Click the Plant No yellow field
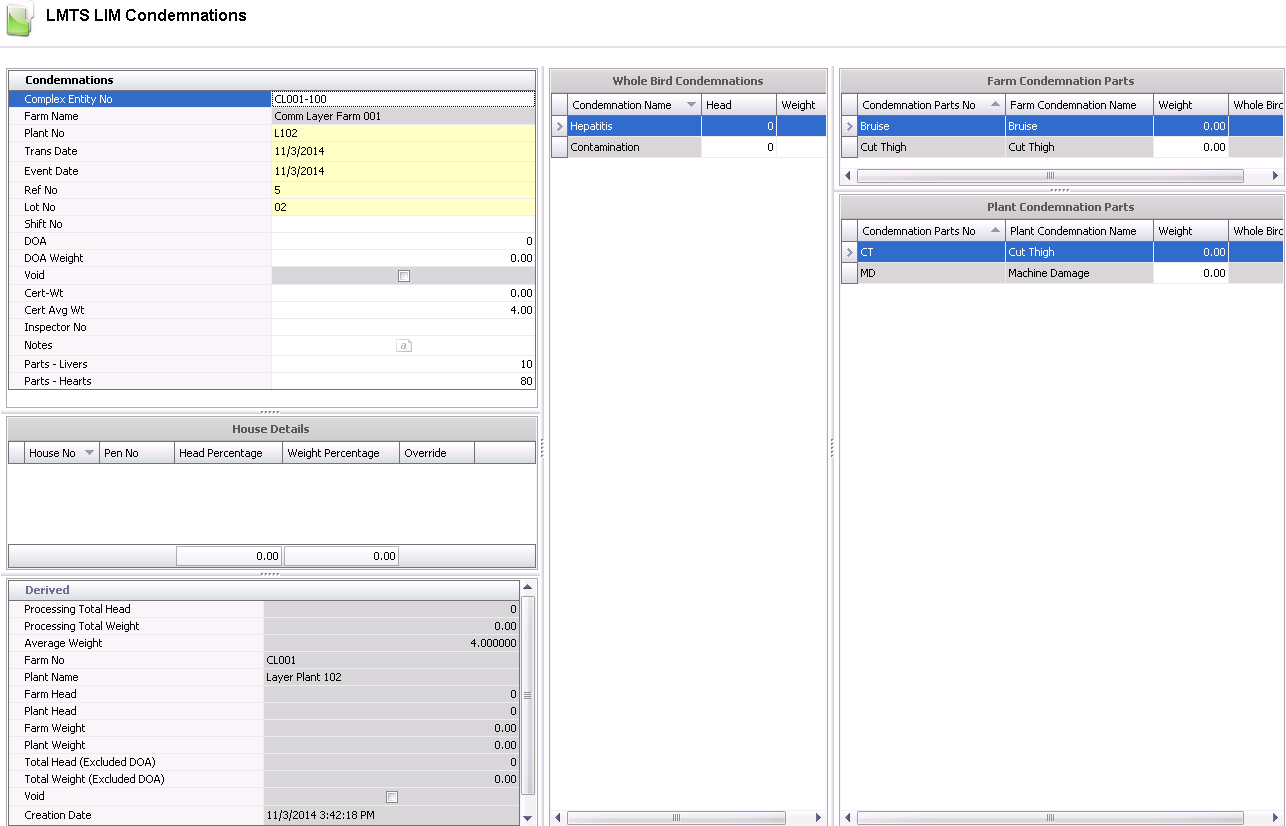 (402, 133)
